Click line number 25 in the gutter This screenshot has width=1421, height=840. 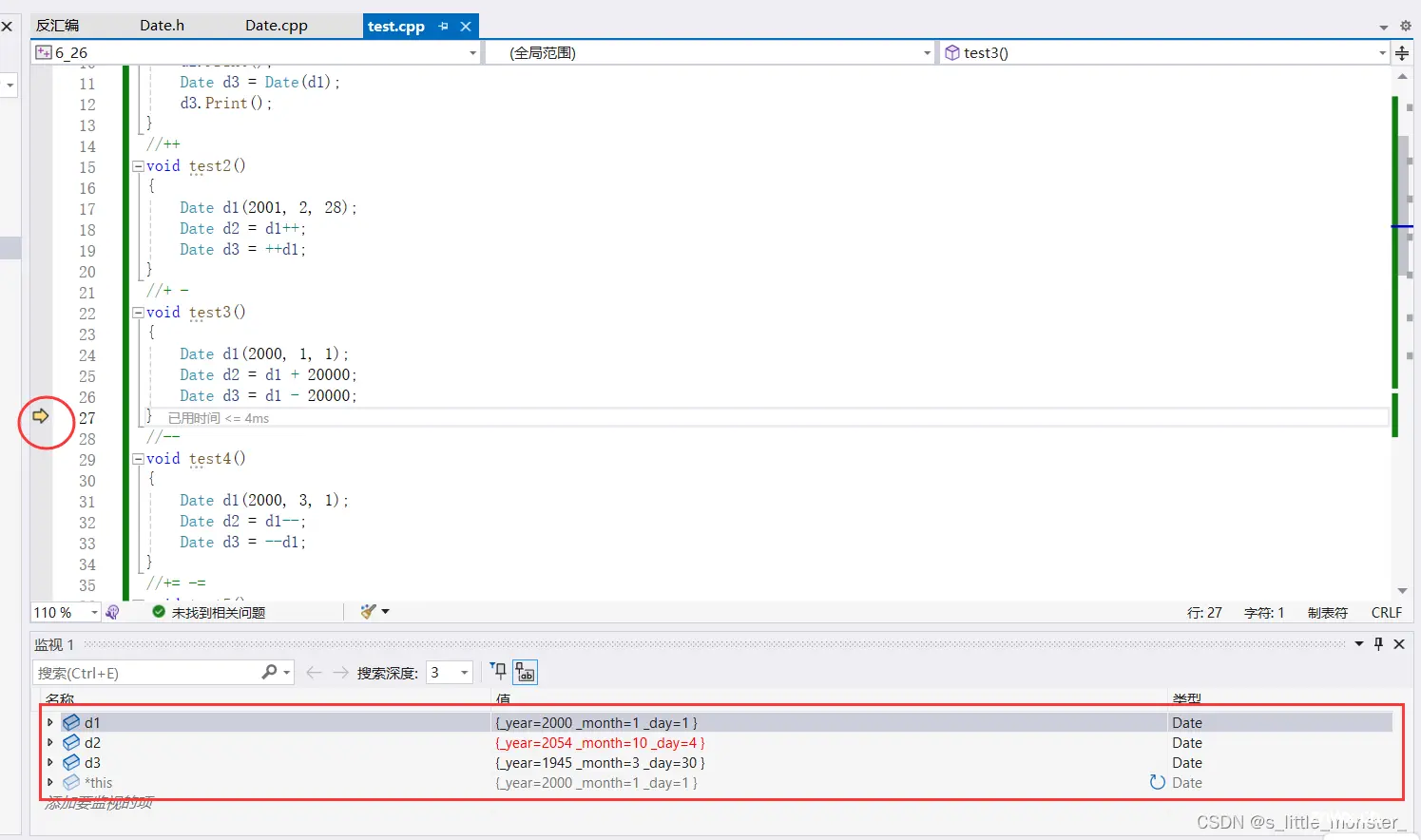[x=87, y=376]
